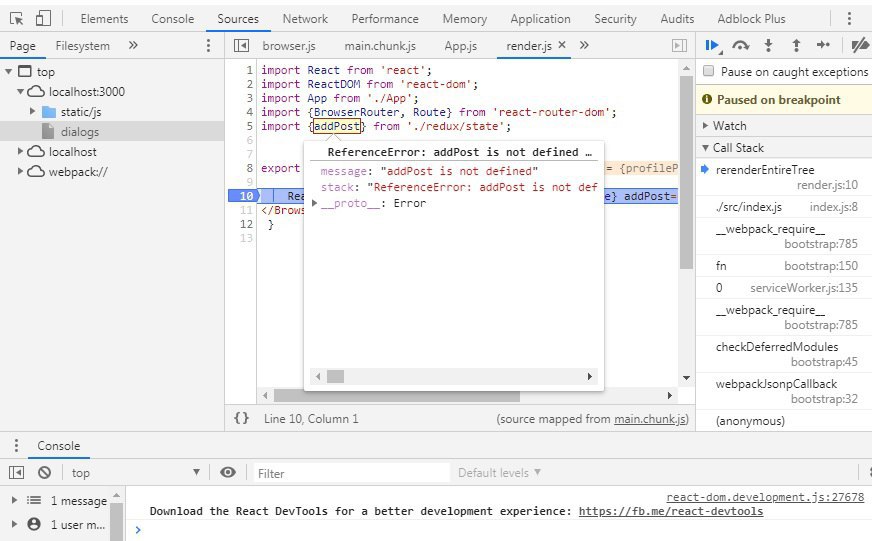The image size is (872, 541).
Task: Toggle the device toolbar icon
Action: point(43,18)
